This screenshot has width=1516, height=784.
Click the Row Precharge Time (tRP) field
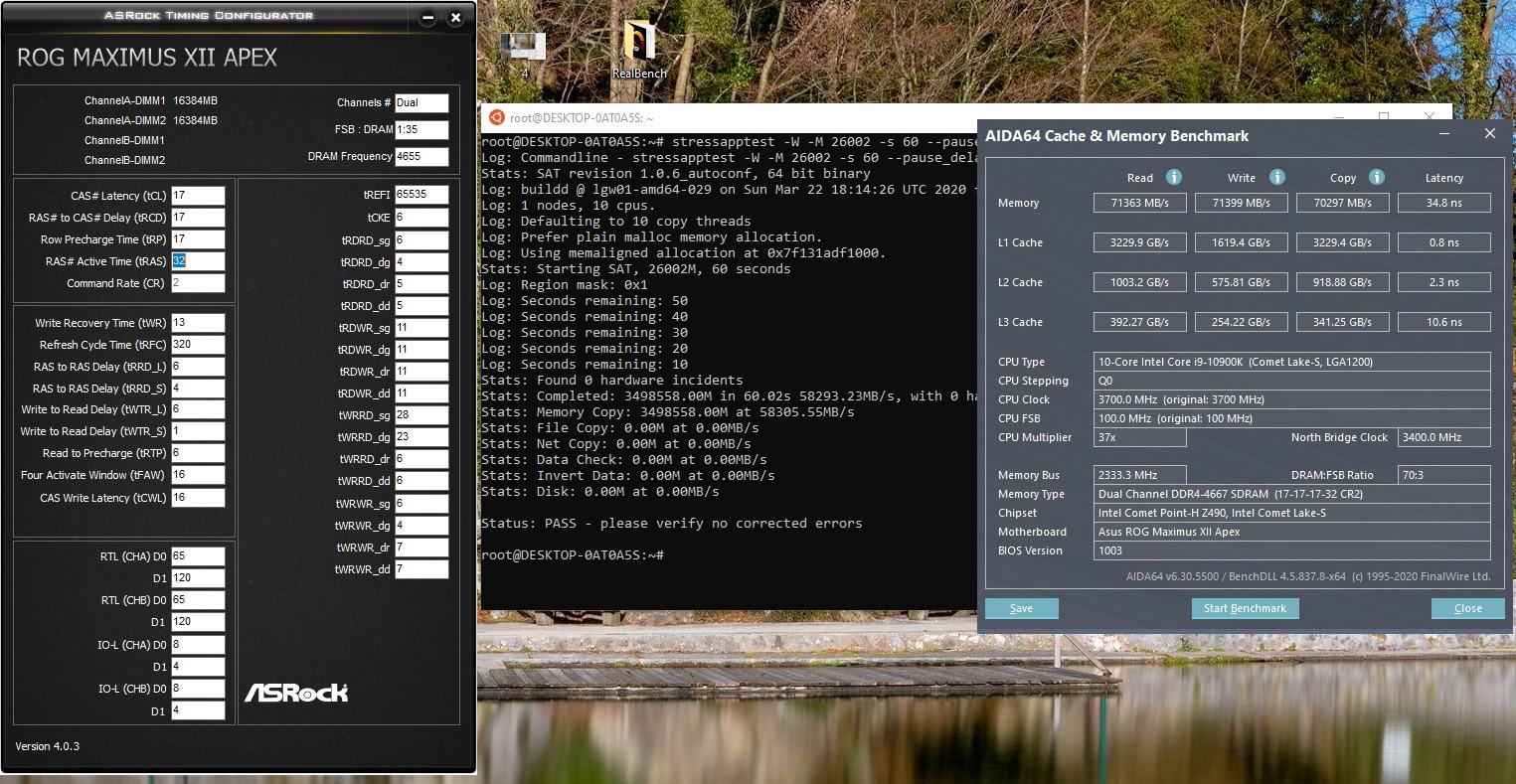click(x=198, y=239)
